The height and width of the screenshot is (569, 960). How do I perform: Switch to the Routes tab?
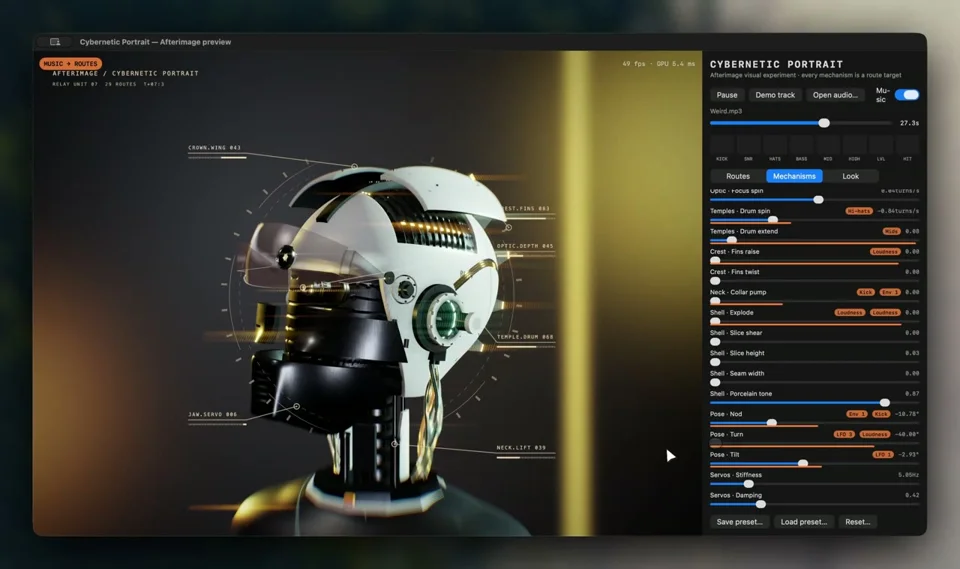tap(738, 176)
